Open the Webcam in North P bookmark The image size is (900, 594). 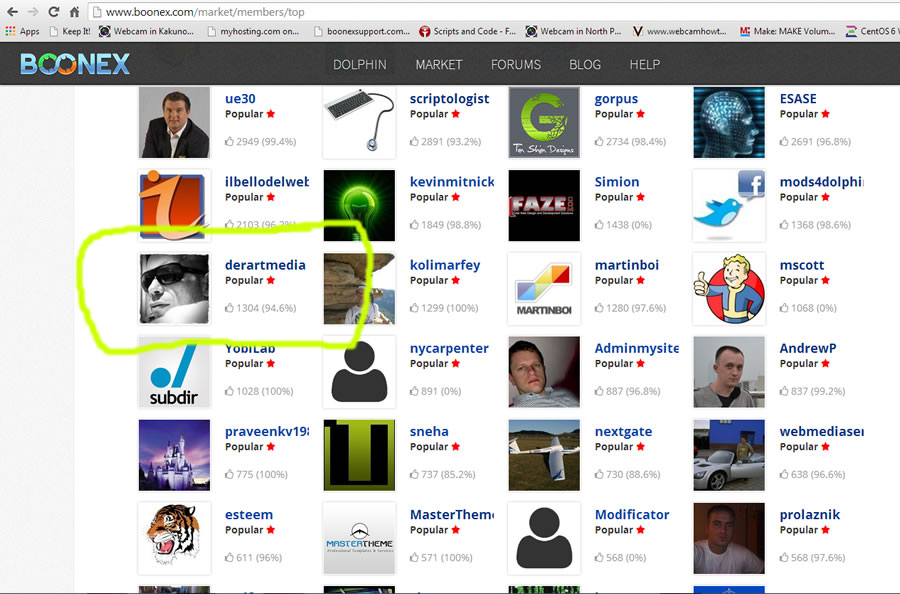pos(573,31)
